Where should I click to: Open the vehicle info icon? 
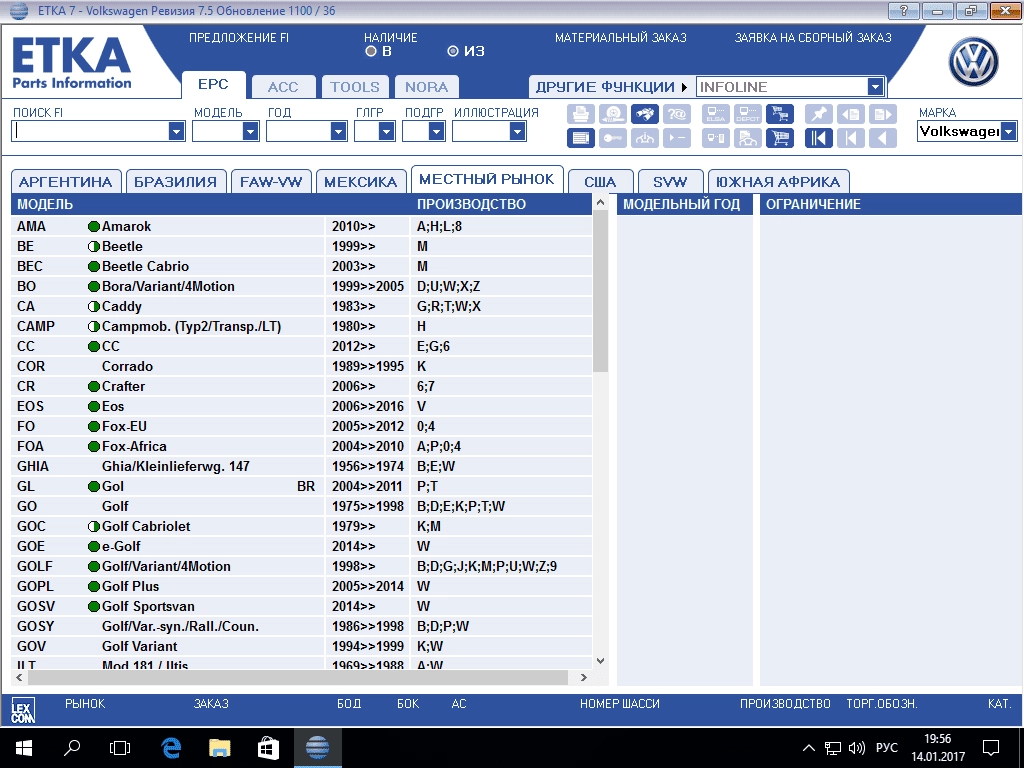tap(645, 138)
